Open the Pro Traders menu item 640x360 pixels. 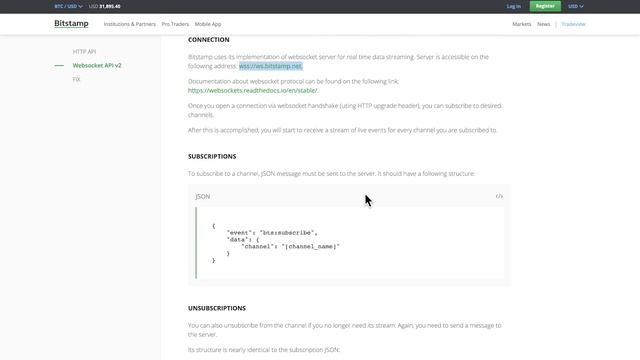tap(175, 24)
